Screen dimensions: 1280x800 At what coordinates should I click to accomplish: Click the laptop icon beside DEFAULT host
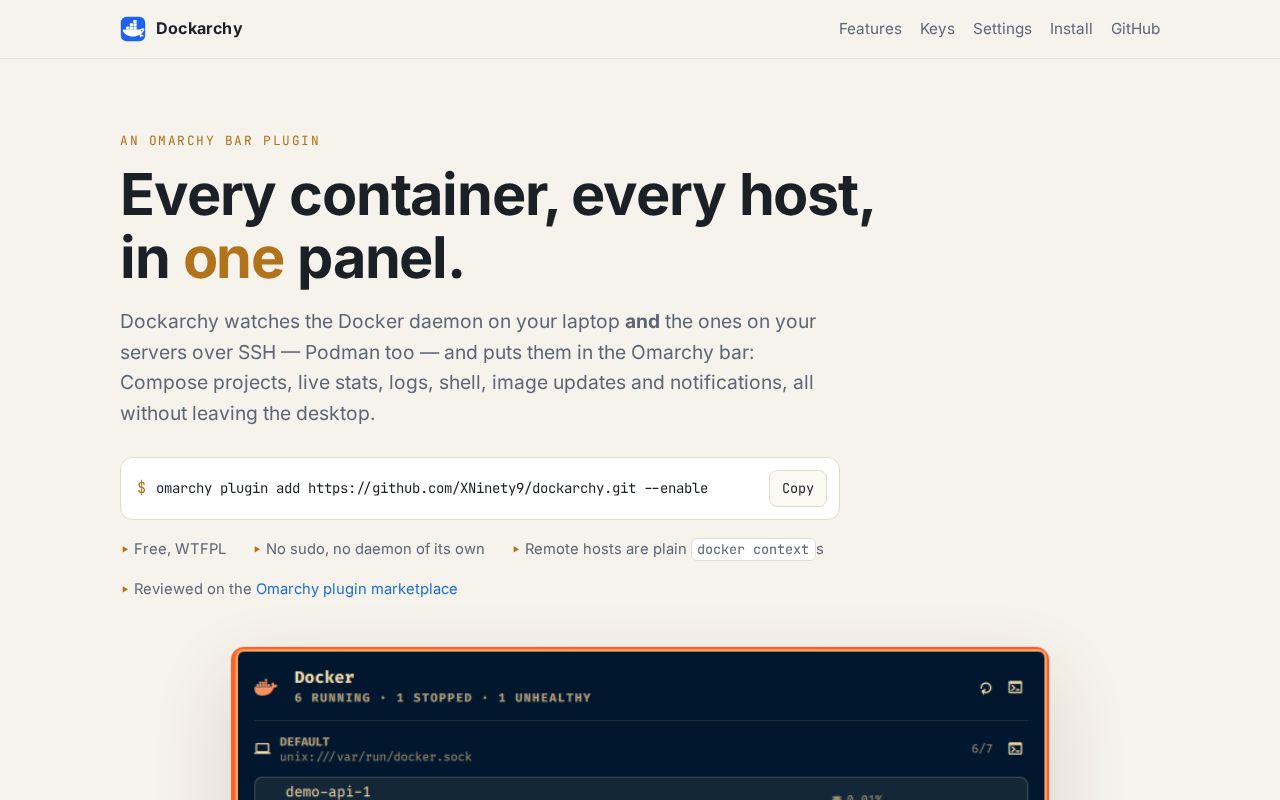point(262,748)
